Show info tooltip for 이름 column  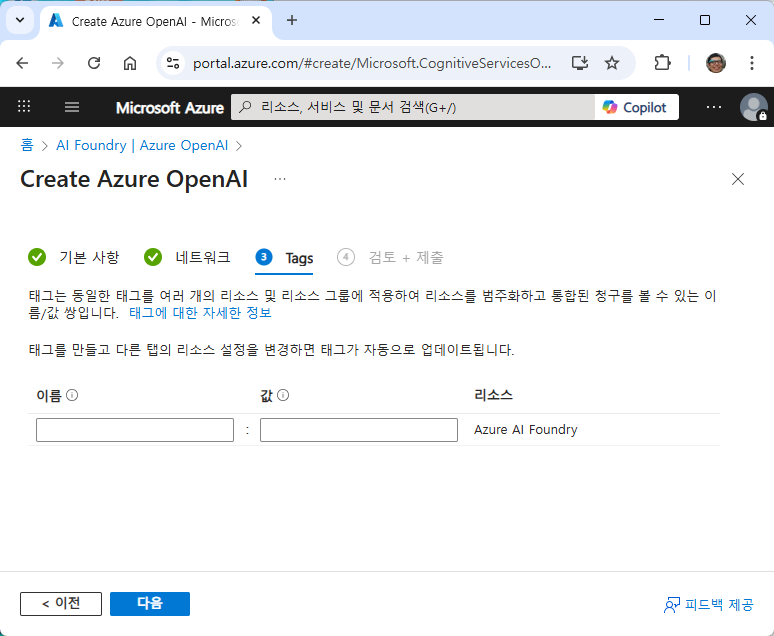point(72,395)
